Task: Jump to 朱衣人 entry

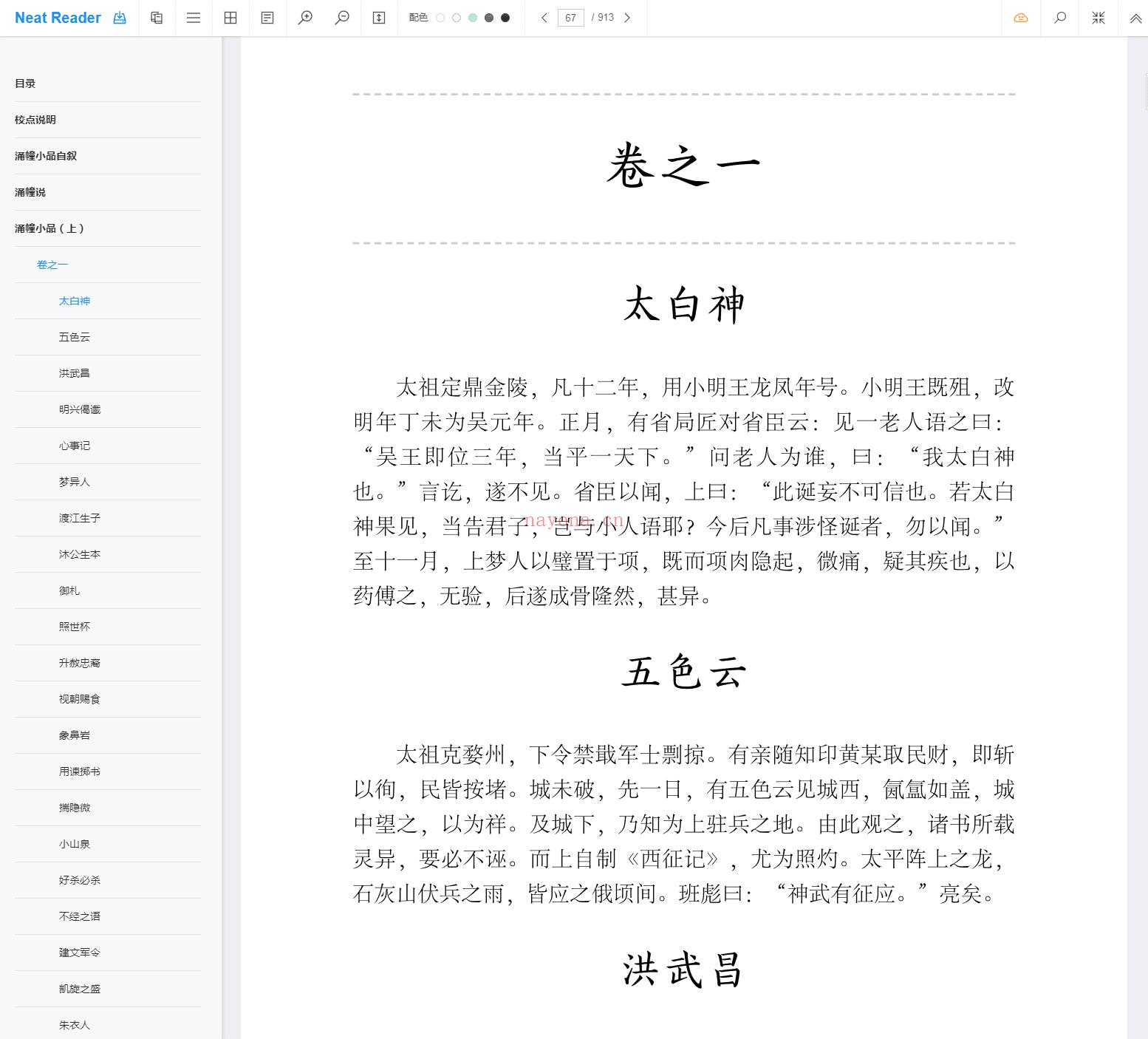Action: 75,1025
